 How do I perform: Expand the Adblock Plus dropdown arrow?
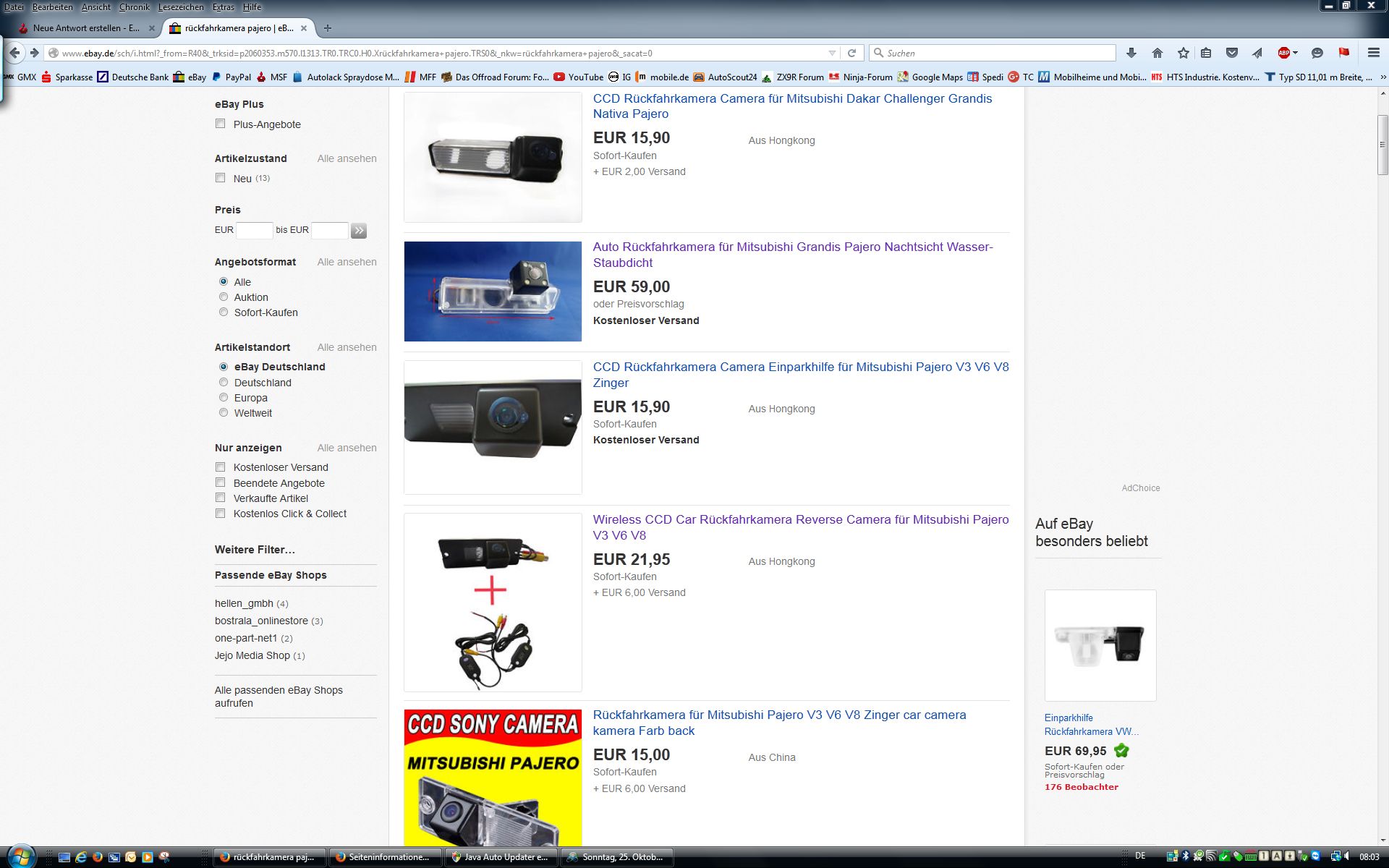[1295, 53]
